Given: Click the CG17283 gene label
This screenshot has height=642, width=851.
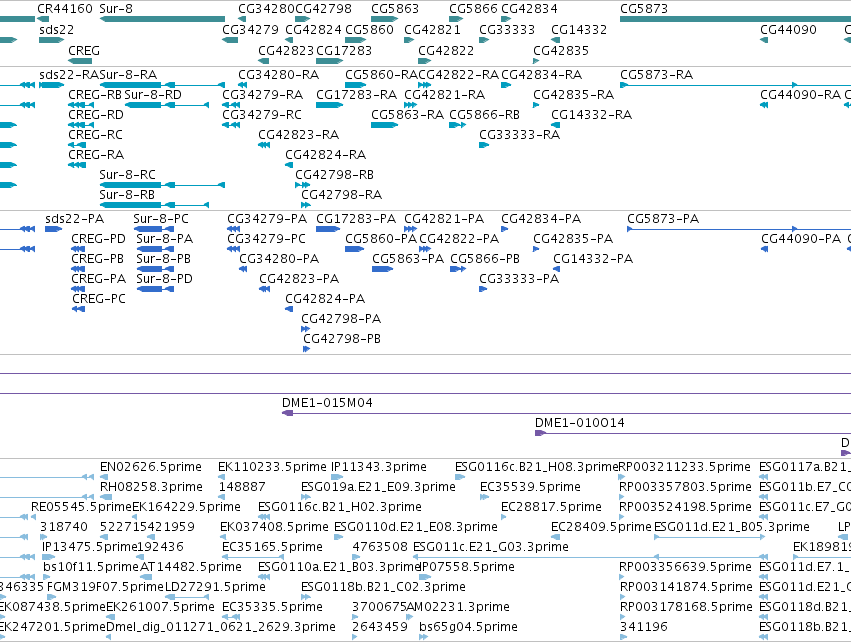Looking at the screenshot, I should coord(344,50).
